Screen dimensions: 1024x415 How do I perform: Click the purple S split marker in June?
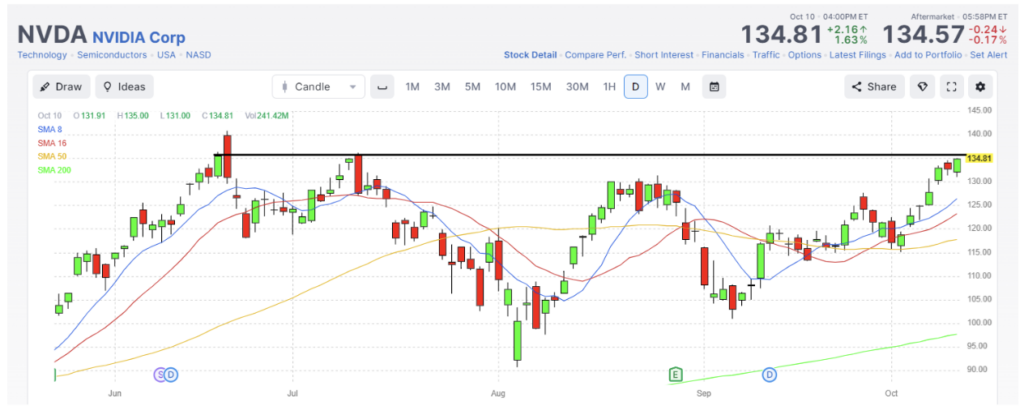click(x=159, y=374)
